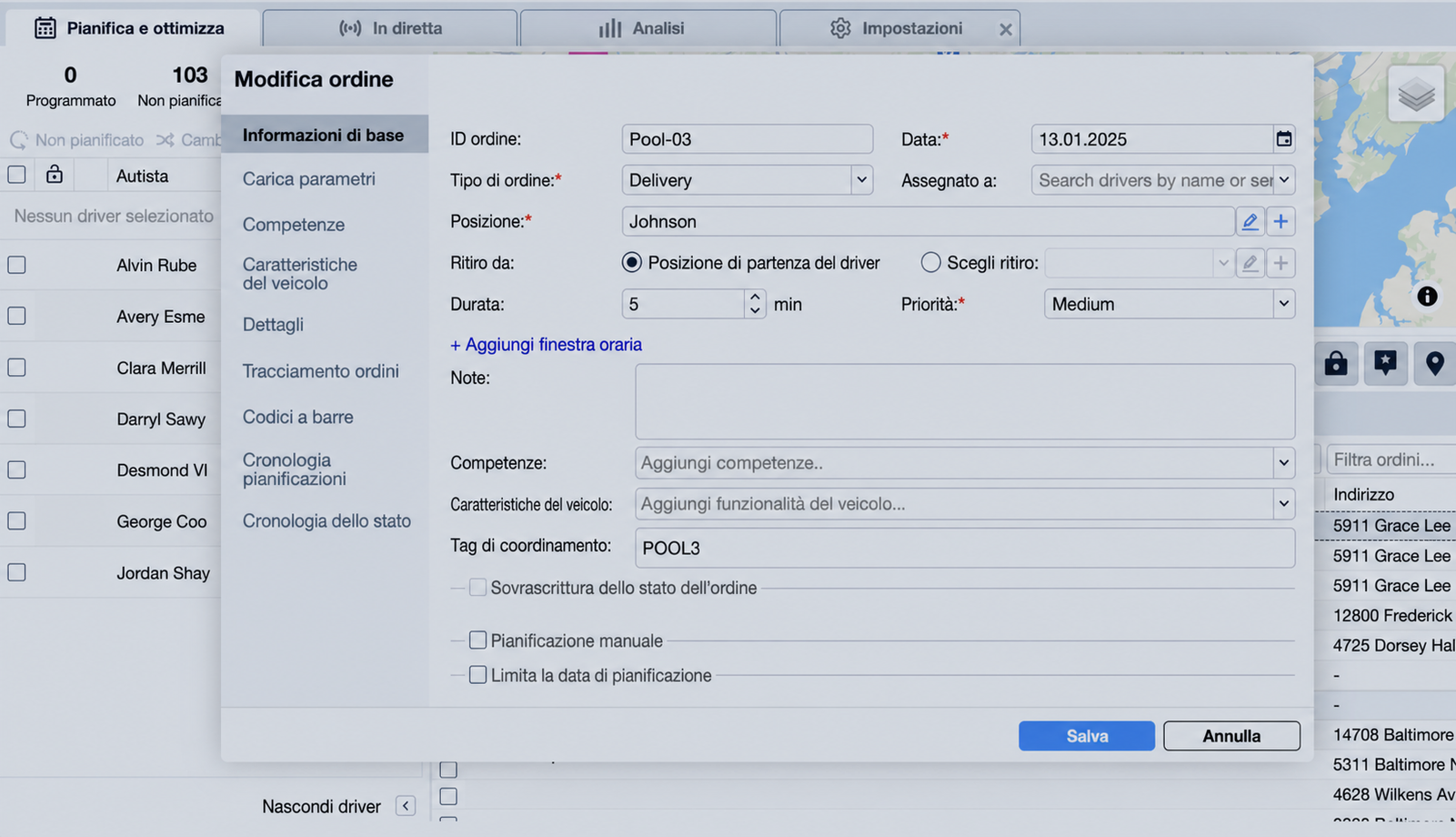Switch to the Analisi tab
1456x837 pixels.
648,28
